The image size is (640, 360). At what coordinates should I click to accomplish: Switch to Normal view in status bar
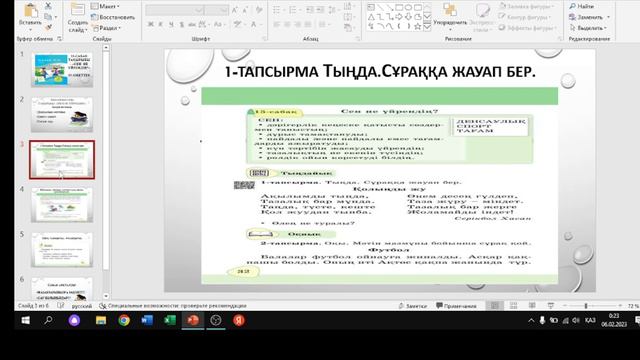point(495,305)
